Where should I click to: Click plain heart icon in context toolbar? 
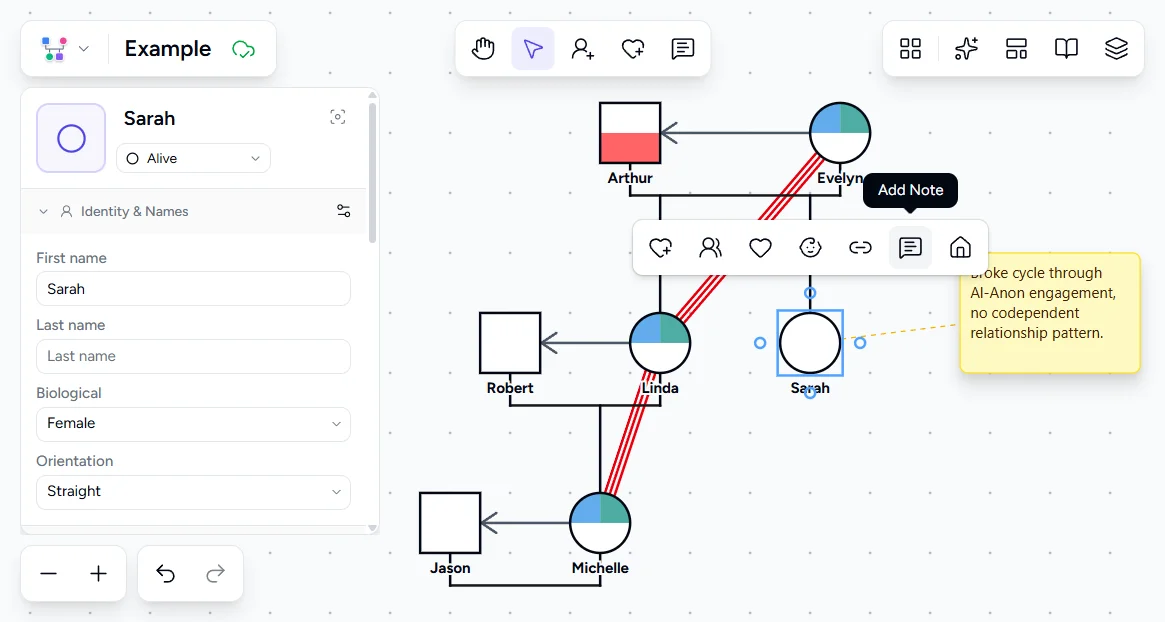(x=760, y=247)
